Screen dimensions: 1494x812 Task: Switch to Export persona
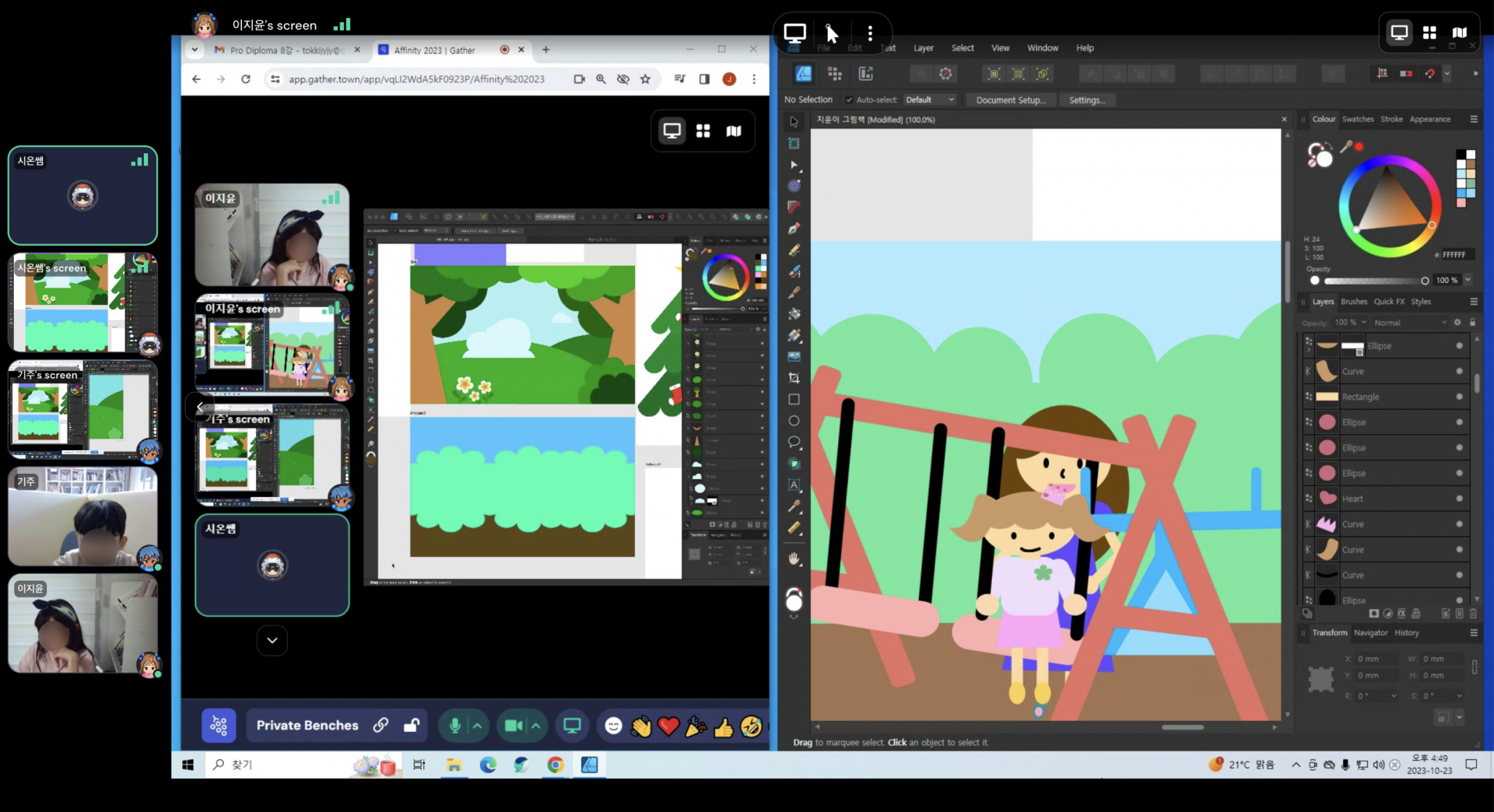coord(865,74)
